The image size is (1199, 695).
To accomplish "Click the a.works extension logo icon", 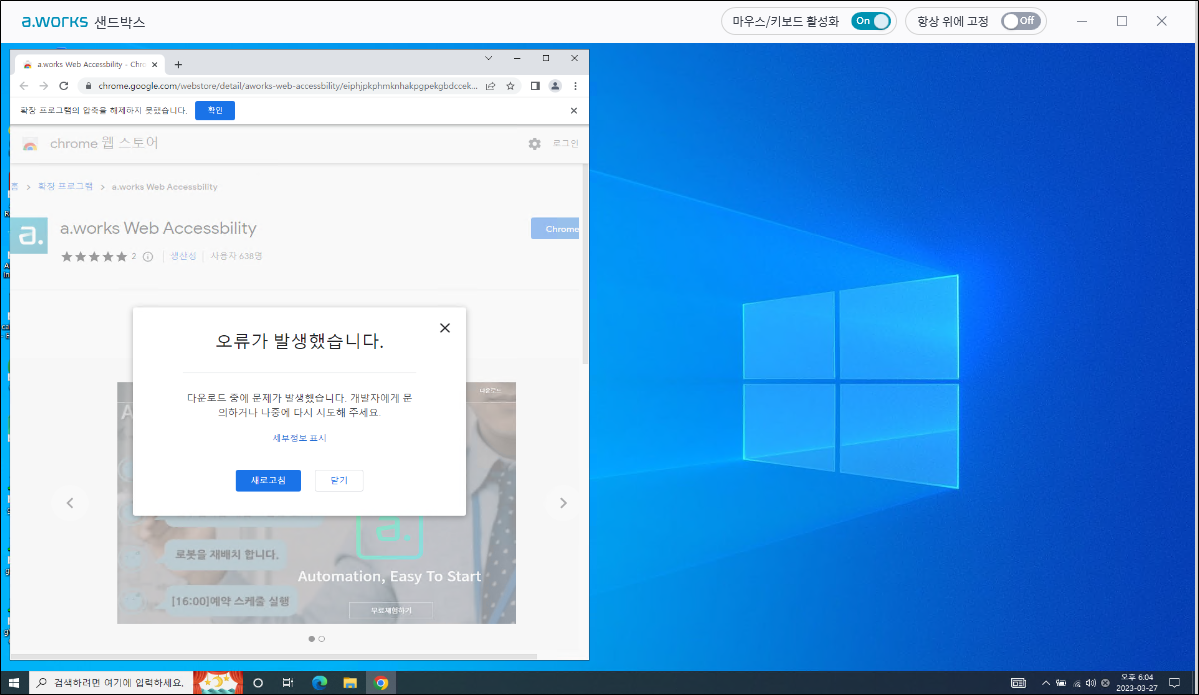I will click(x=29, y=235).
